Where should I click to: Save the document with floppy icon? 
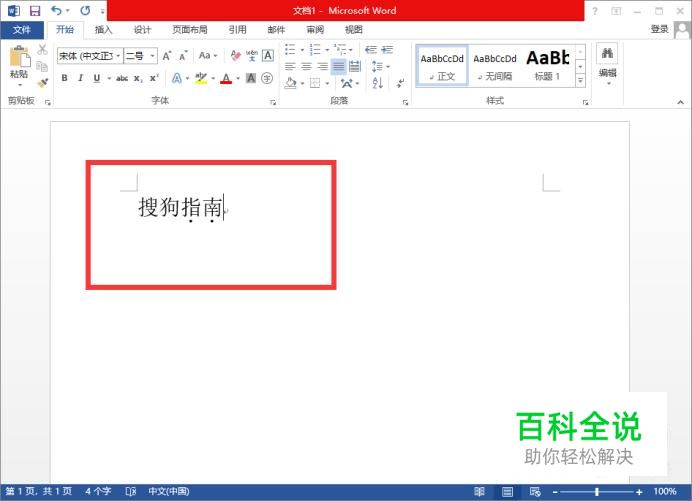35,11
